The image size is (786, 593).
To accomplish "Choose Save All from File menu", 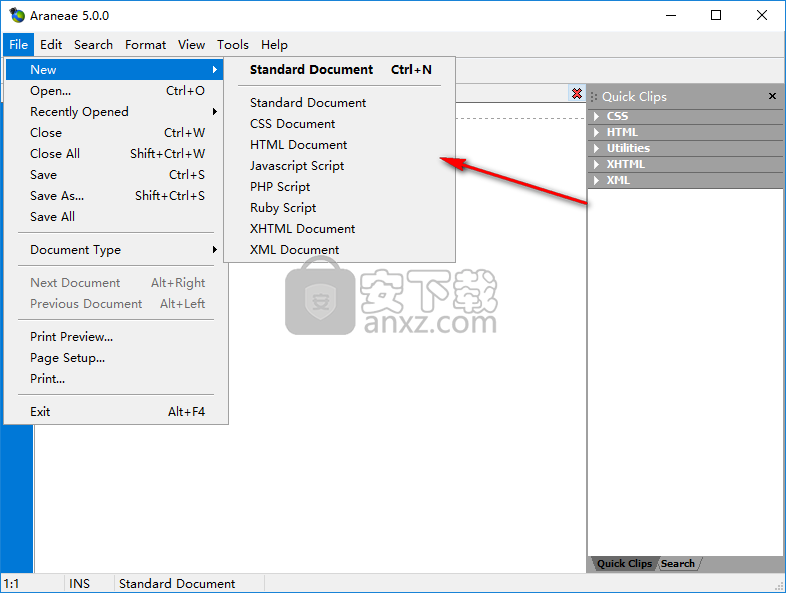I will (x=115, y=217).
